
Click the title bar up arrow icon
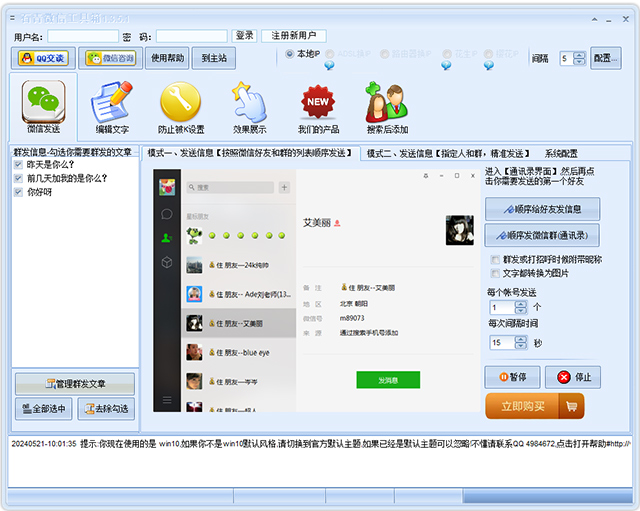(x=595, y=19)
